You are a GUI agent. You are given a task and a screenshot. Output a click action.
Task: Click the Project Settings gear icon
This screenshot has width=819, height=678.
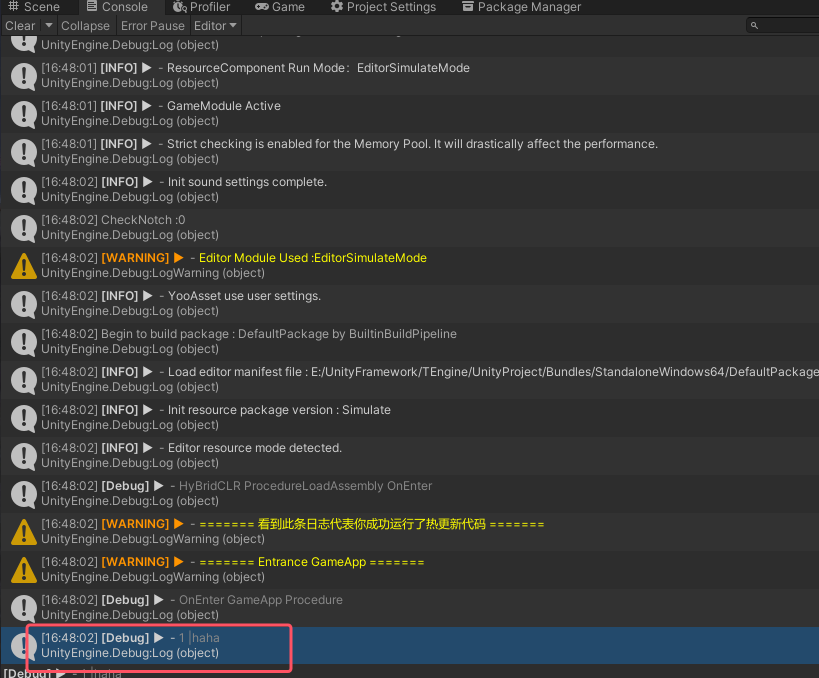click(334, 7)
